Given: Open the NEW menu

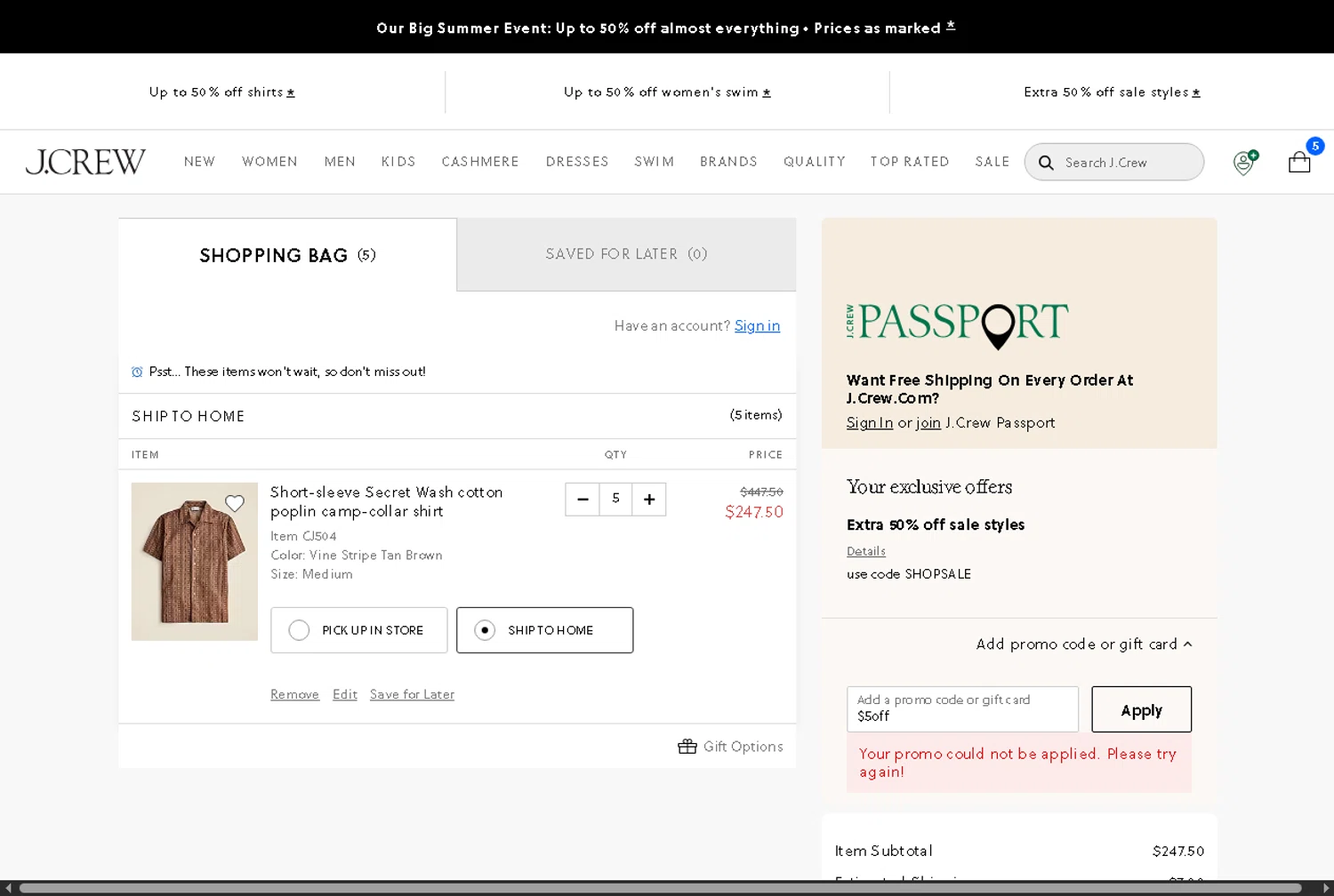Looking at the screenshot, I should 199,162.
